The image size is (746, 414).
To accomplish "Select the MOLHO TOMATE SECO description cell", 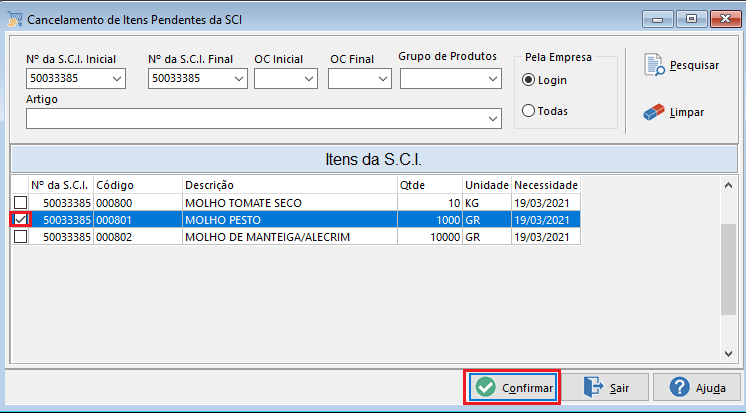I will click(x=290, y=203).
